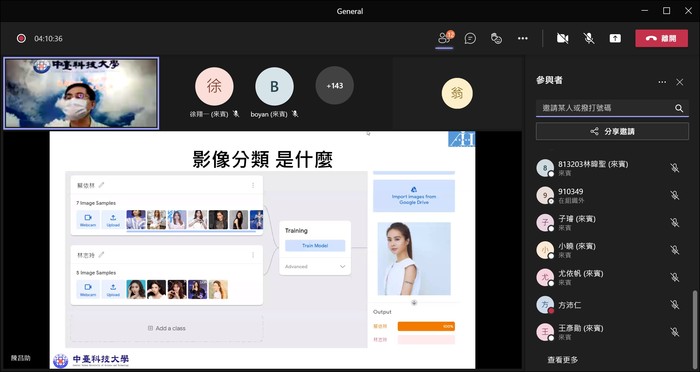Screen dimensions: 700x372
Task: Close the 參與者 panel
Action: pyautogui.click(x=679, y=82)
